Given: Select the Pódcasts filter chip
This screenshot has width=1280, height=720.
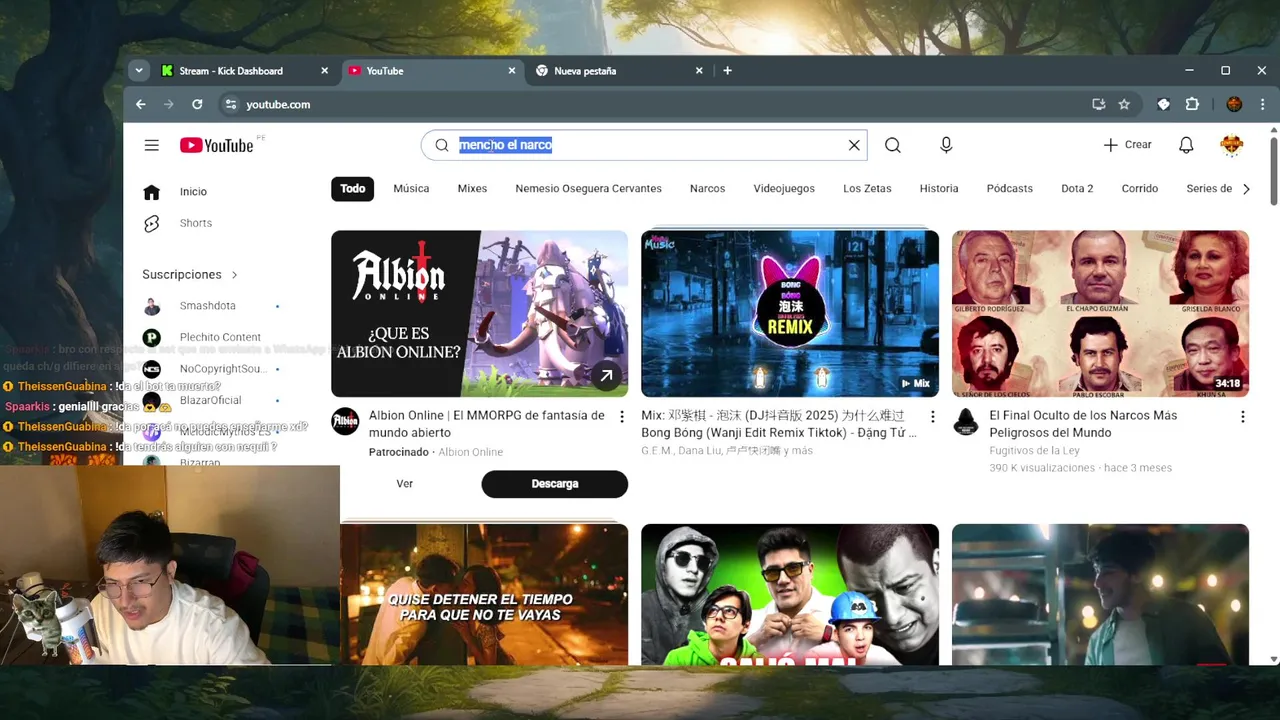Looking at the screenshot, I should pos(1010,189).
